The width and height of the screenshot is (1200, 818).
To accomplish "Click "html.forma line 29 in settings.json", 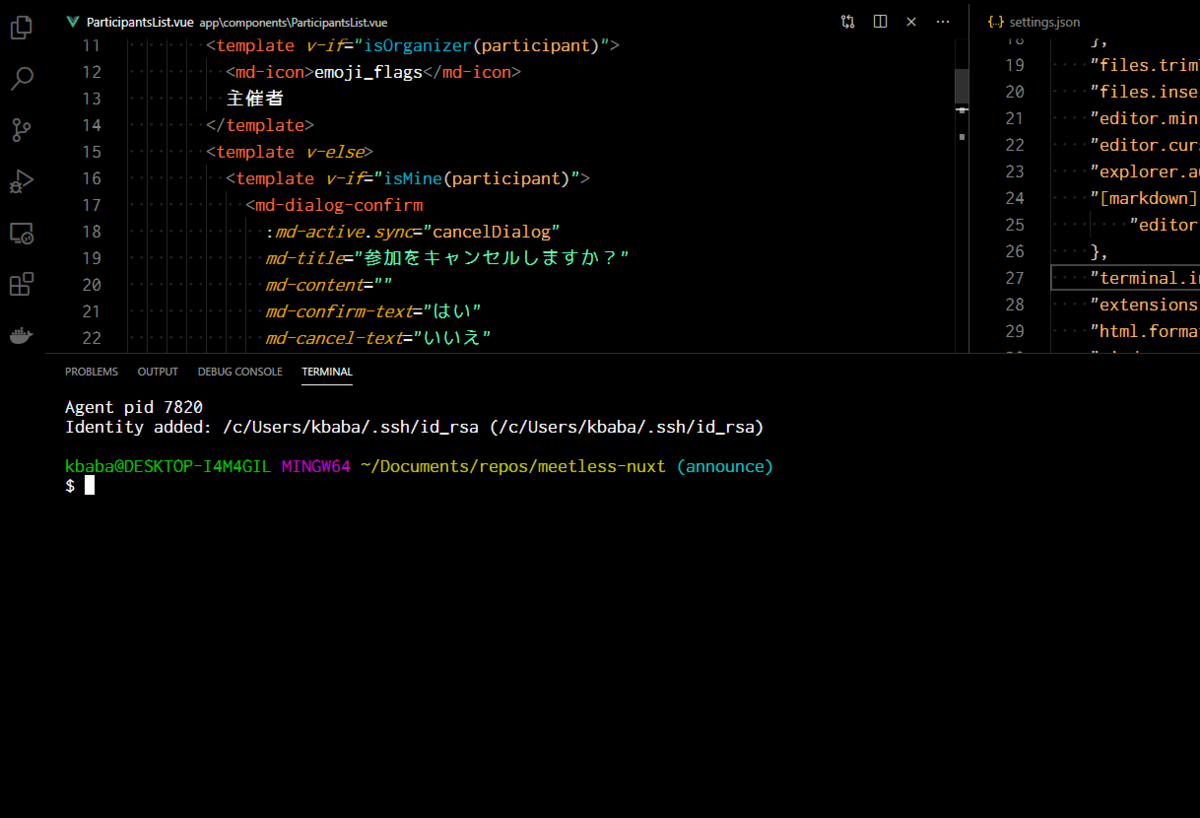I will tap(1145, 331).
